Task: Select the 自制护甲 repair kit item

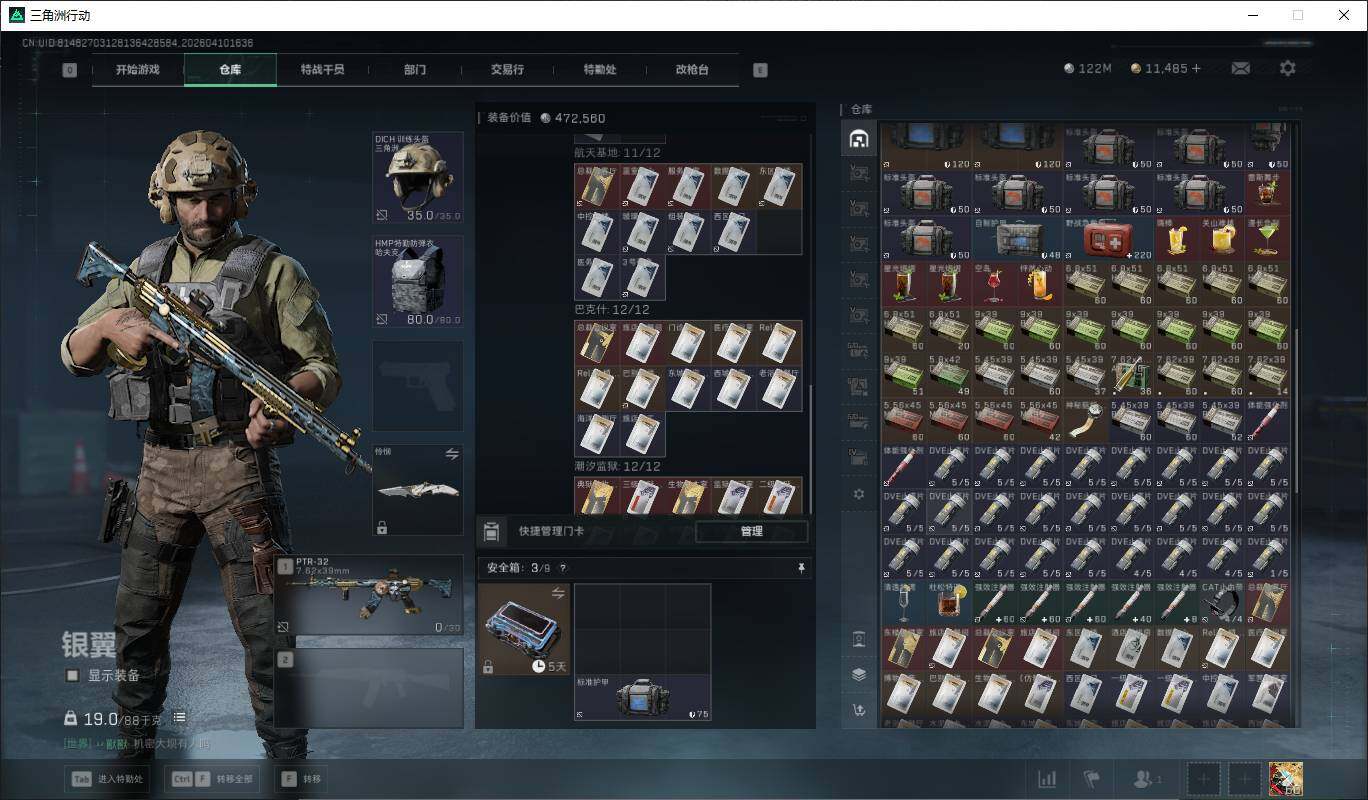Action: (x=1019, y=239)
